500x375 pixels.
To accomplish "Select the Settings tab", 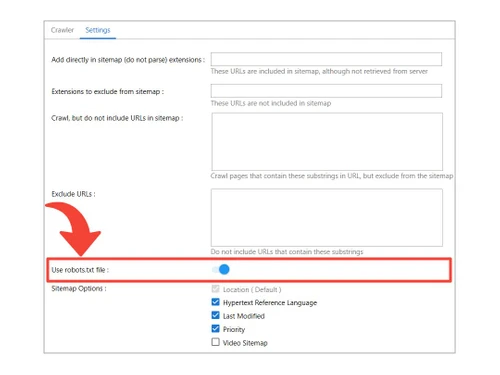I will tap(98, 30).
